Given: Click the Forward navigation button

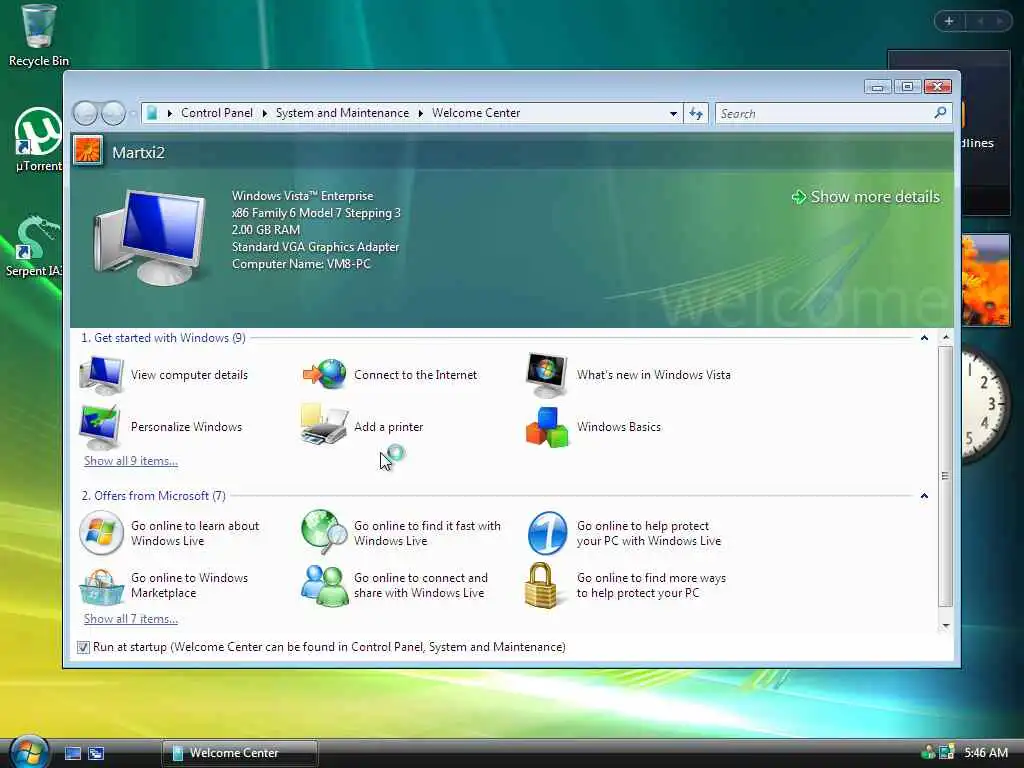Looking at the screenshot, I should click(x=113, y=113).
